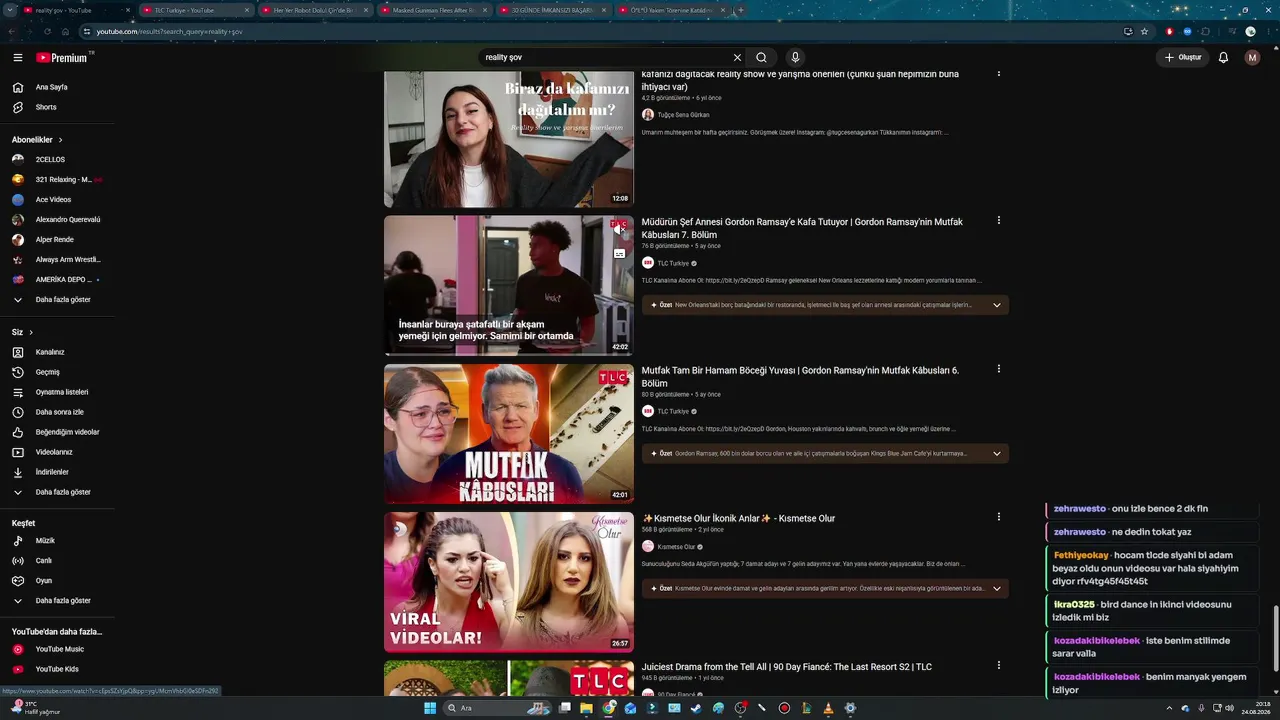The height and width of the screenshot is (720, 1280).
Task: Open options menu for Müdürün Şef Annesi video
Action: click(998, 221)
